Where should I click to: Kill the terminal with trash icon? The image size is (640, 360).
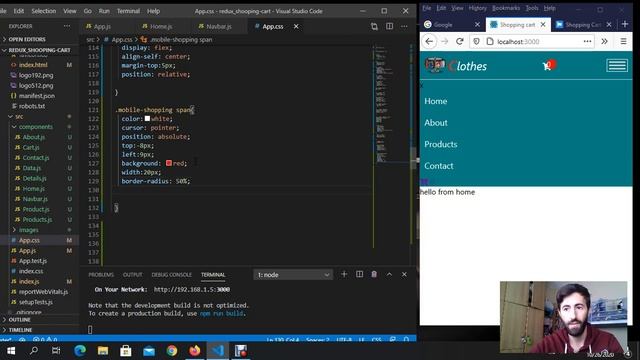(x=374, y=274)
